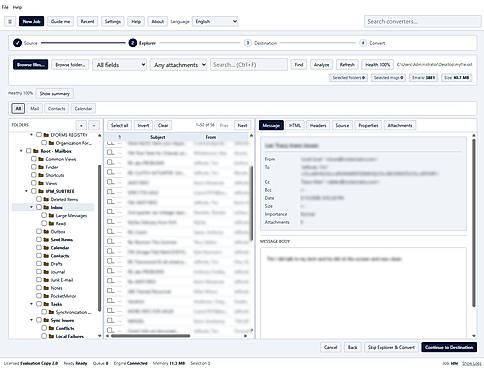
Task: Click the Read folder icon
Action: [51, 224]
